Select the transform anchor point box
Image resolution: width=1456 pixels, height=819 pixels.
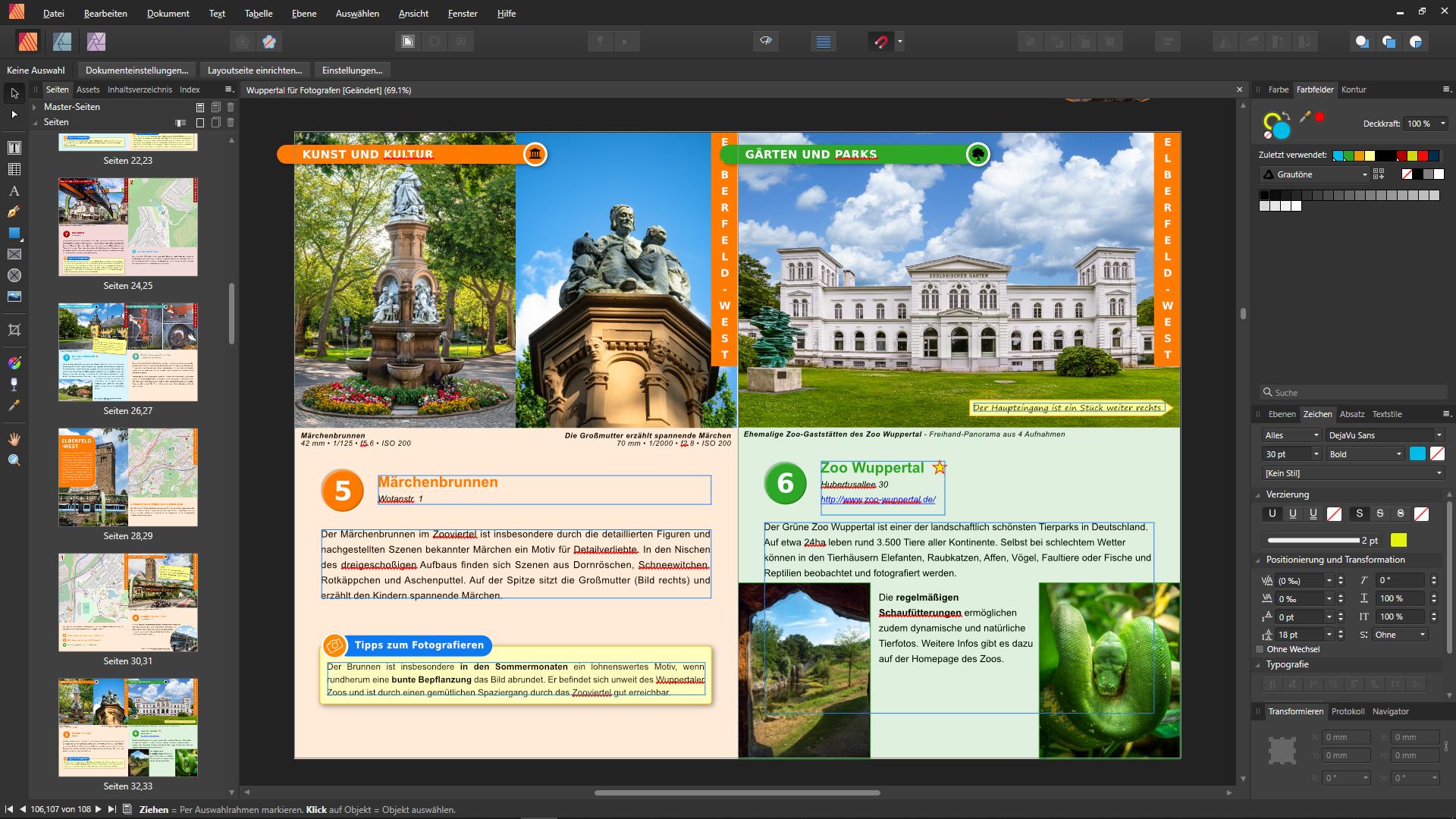pyautogui.click(x=1282, y=750)
